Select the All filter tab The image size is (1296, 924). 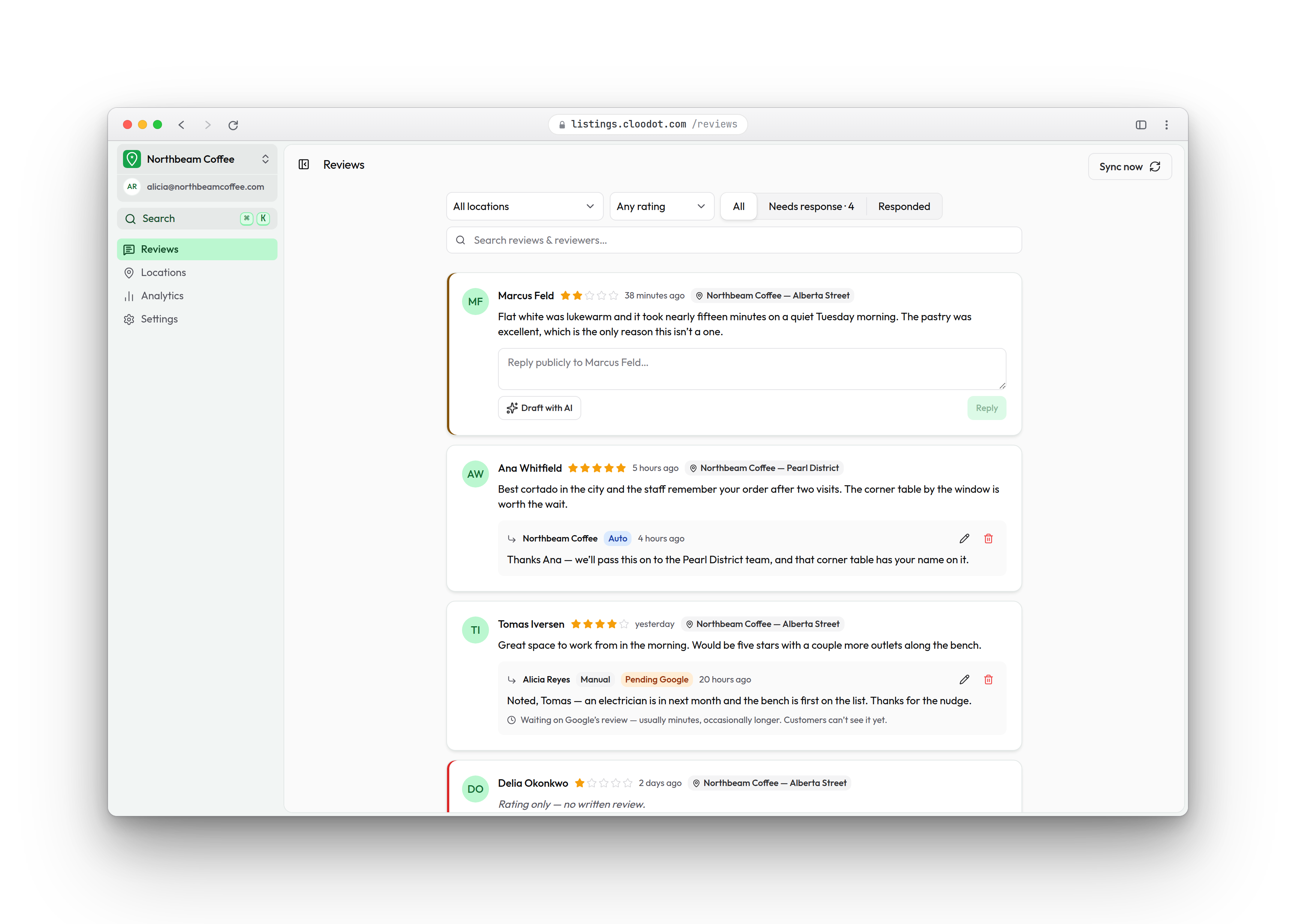738,207
